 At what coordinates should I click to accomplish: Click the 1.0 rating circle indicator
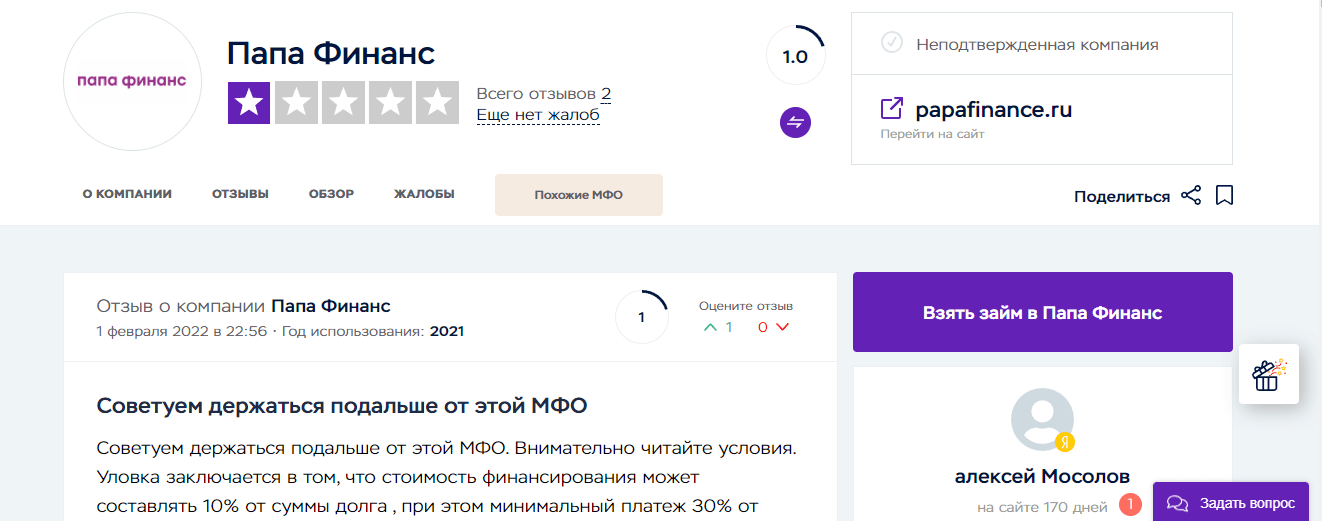tap(795, 56)
